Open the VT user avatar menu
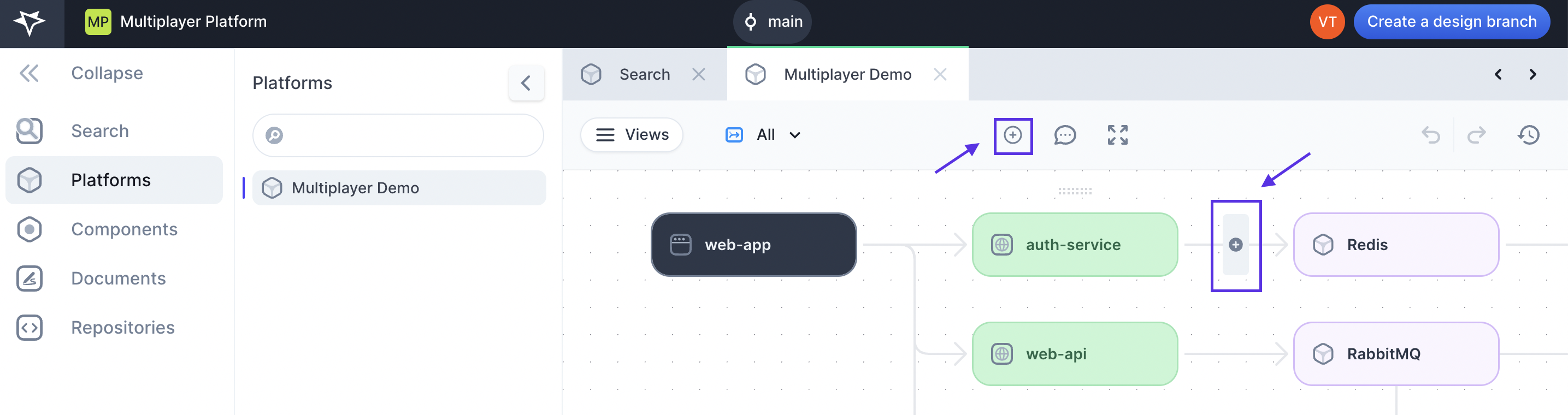 point(1327,22)
